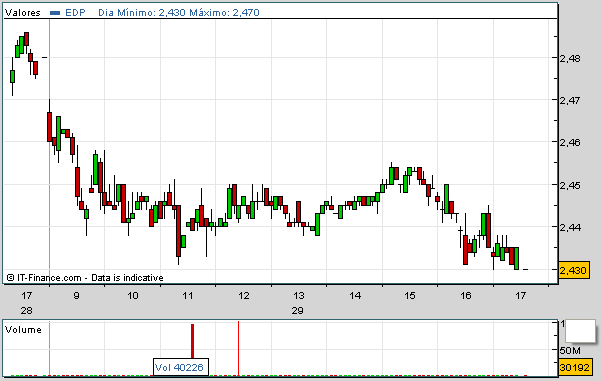Image resolution: width=602 pixels, height=381 pixels.
Task: Click the 'Vol 40226' tooltip box
Action: (x=181, y=368)
